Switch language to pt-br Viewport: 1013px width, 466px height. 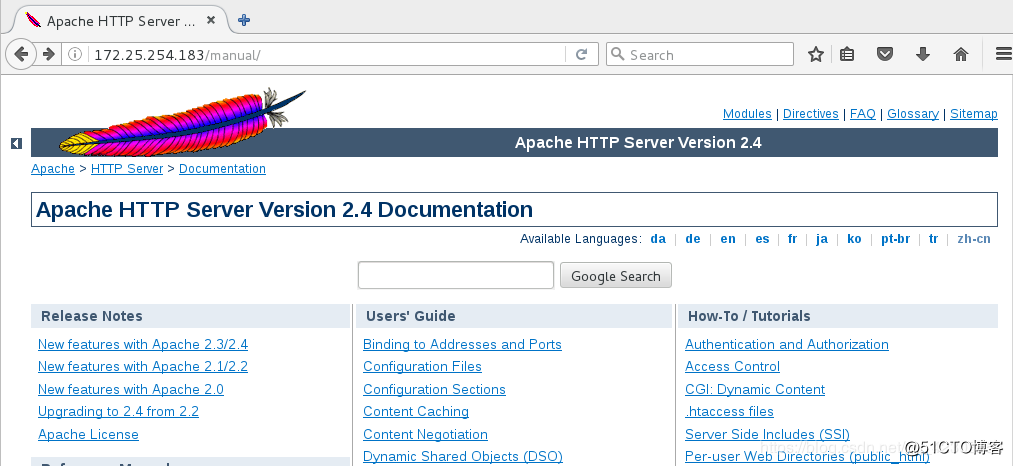895,239
